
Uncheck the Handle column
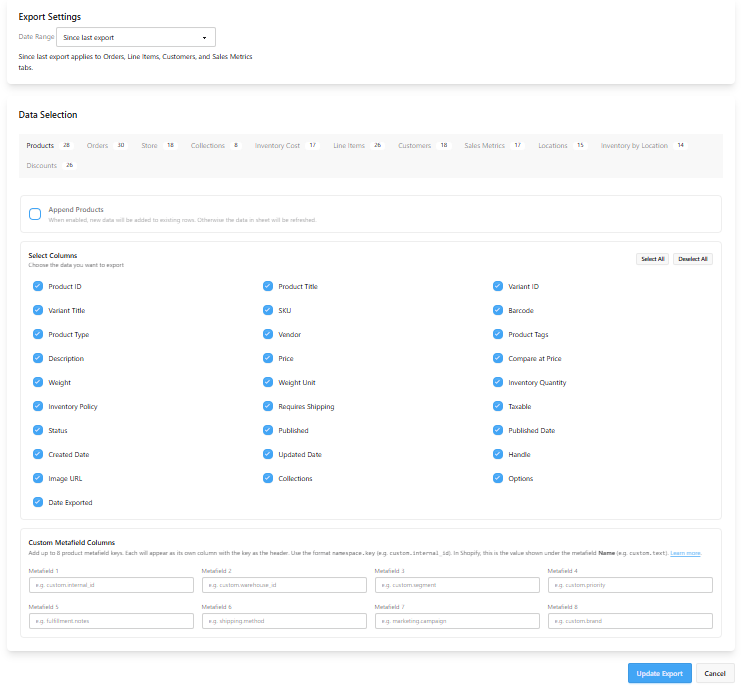tap(498, 455)
